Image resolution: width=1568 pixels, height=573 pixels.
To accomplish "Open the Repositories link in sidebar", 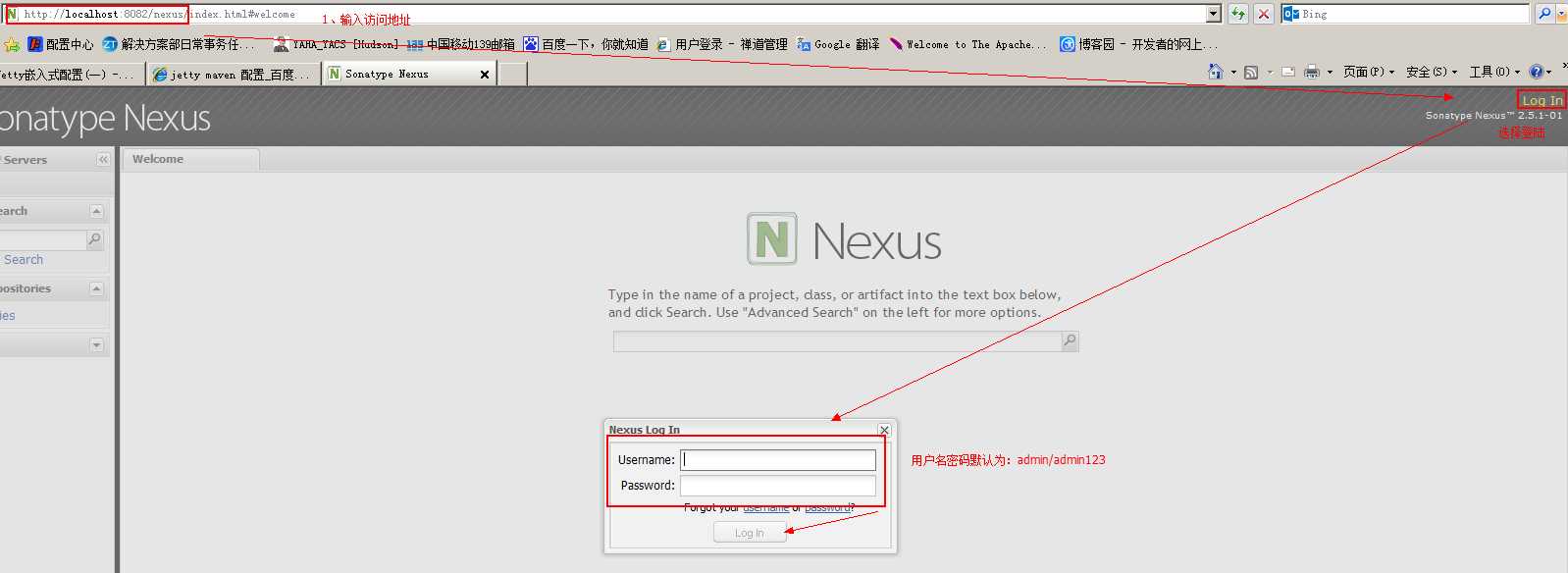I will point(8,316).
